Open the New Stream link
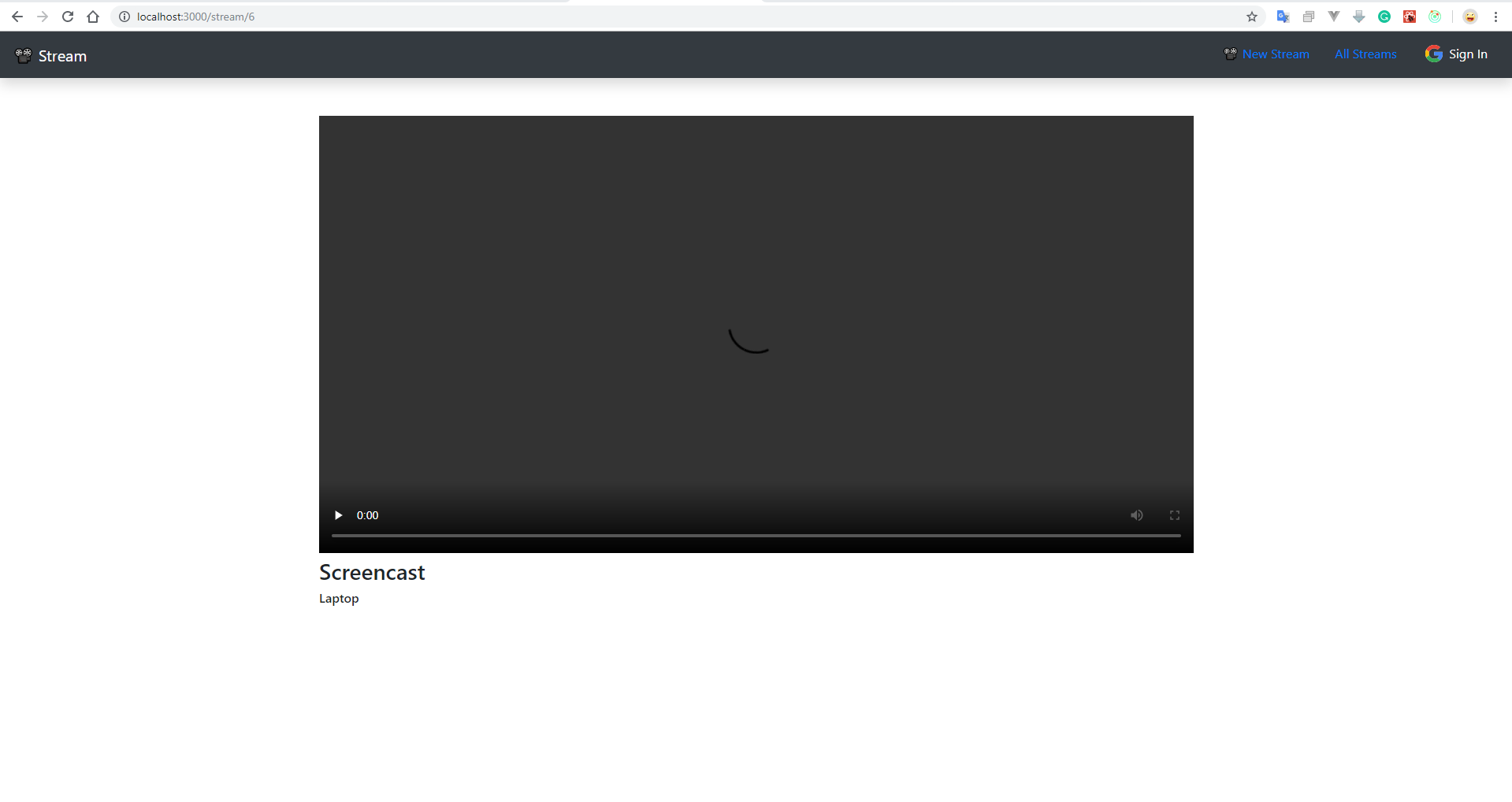The height and width of the screenshot is (802, 1512). [x=1276, y=54]
